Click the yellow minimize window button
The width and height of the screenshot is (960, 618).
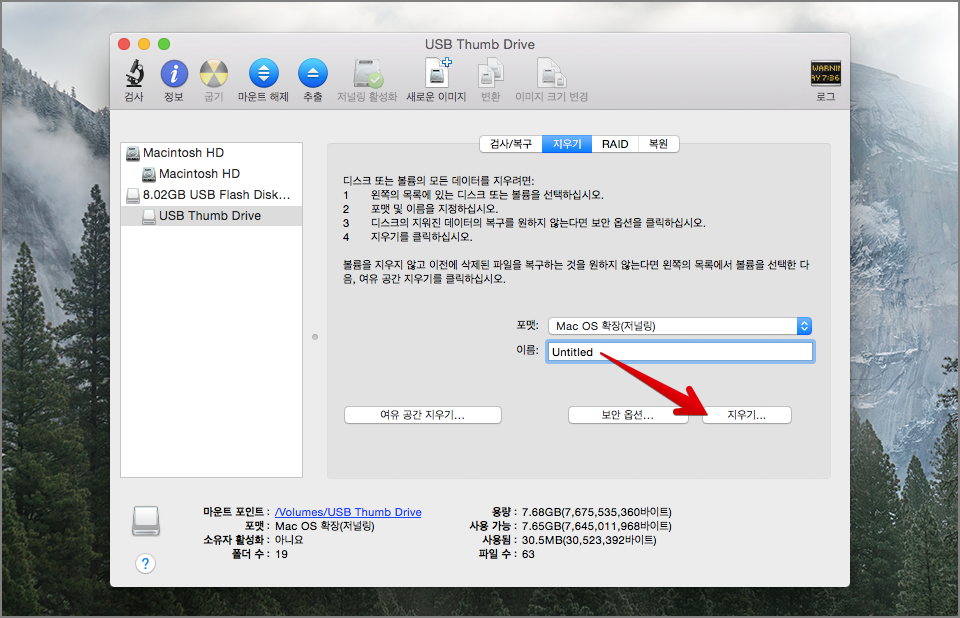(144, 44)
